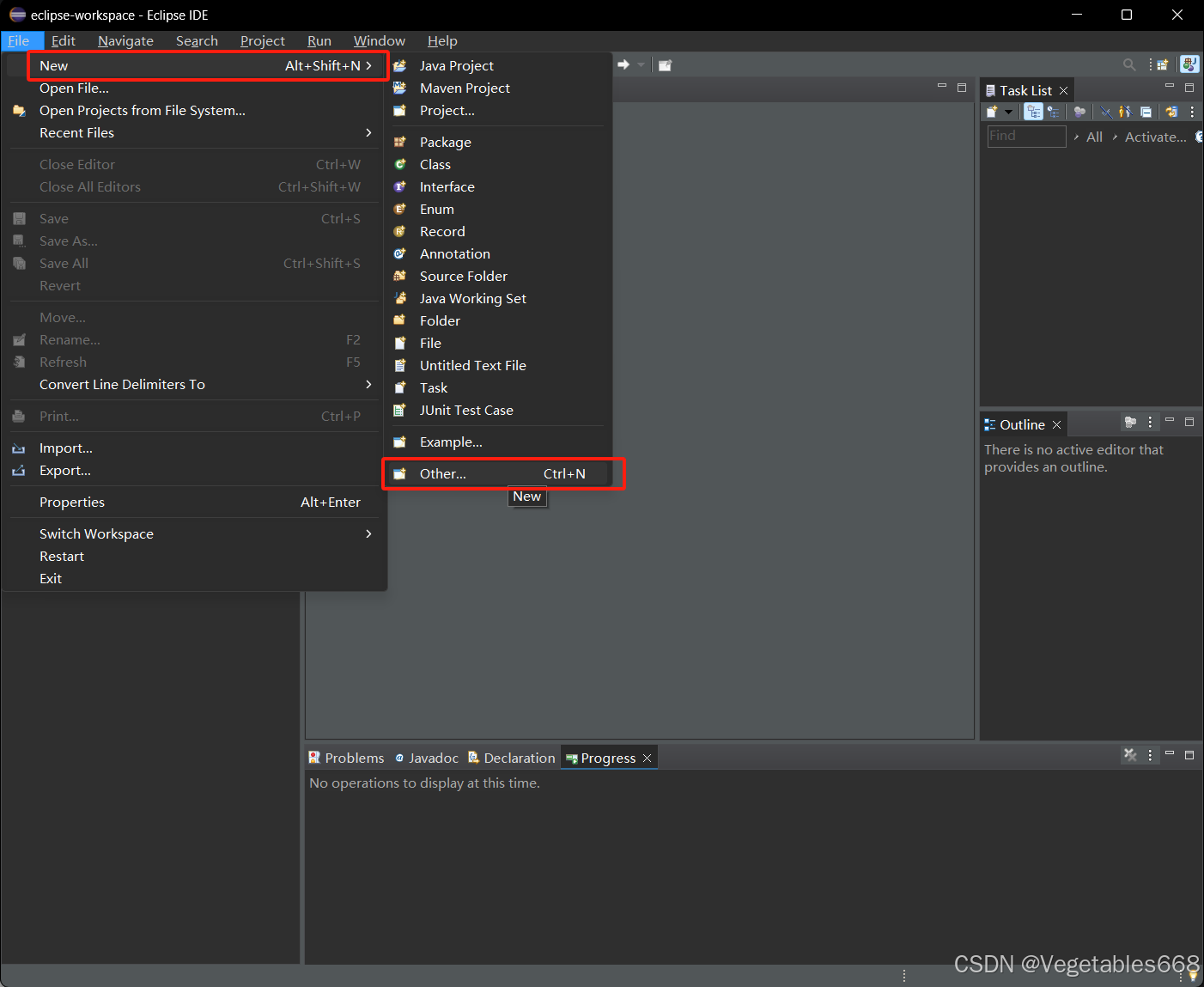The height and width of the screenshot is (987, 1204).
Task: Click the Java perspective icon at top right
Action: point(1189,64)
